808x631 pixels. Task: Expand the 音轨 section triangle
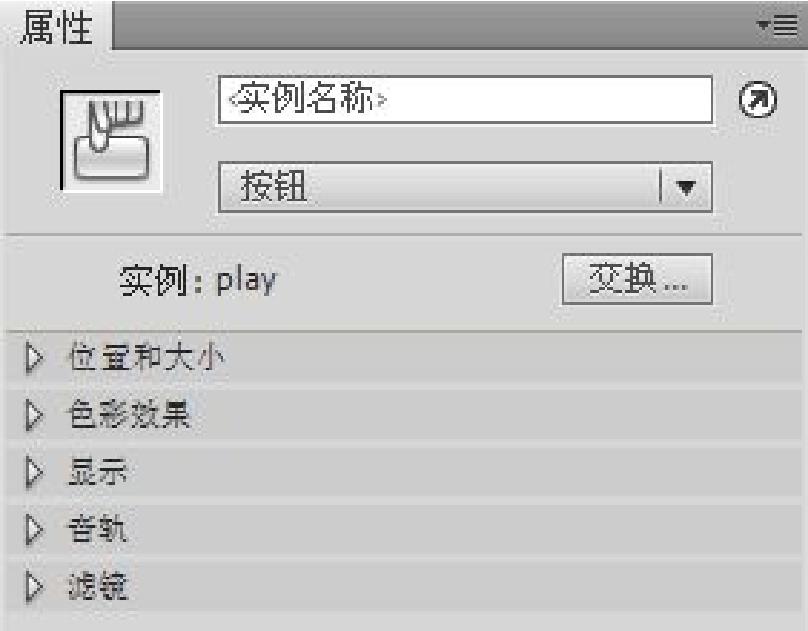[x=34, y=529]
